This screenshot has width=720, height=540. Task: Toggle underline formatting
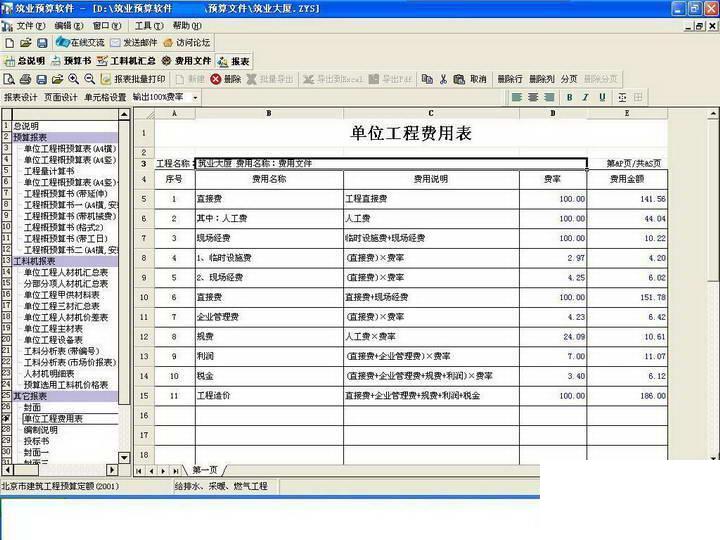coord(602,97)
